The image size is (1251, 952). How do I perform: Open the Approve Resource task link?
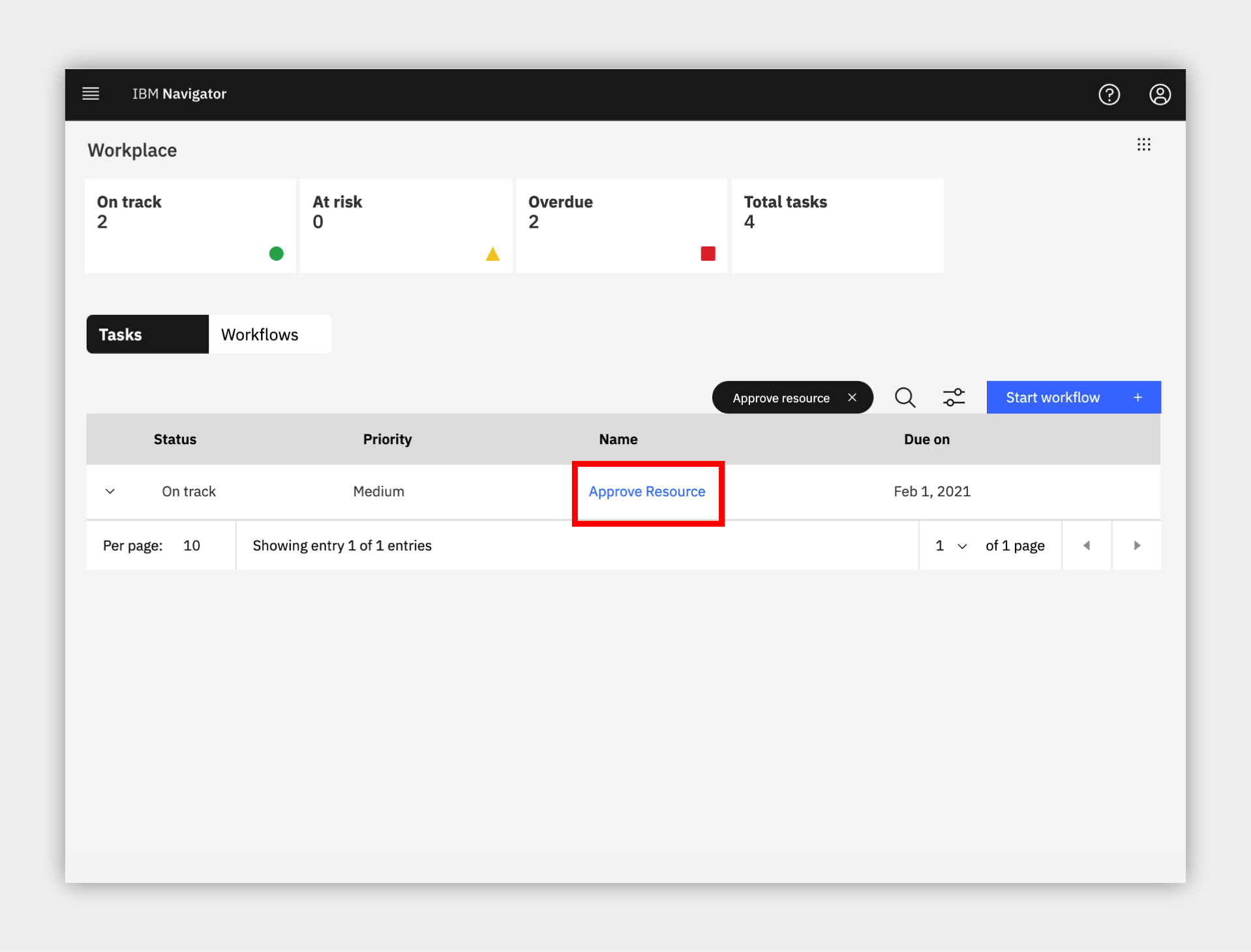coord(646,491)
